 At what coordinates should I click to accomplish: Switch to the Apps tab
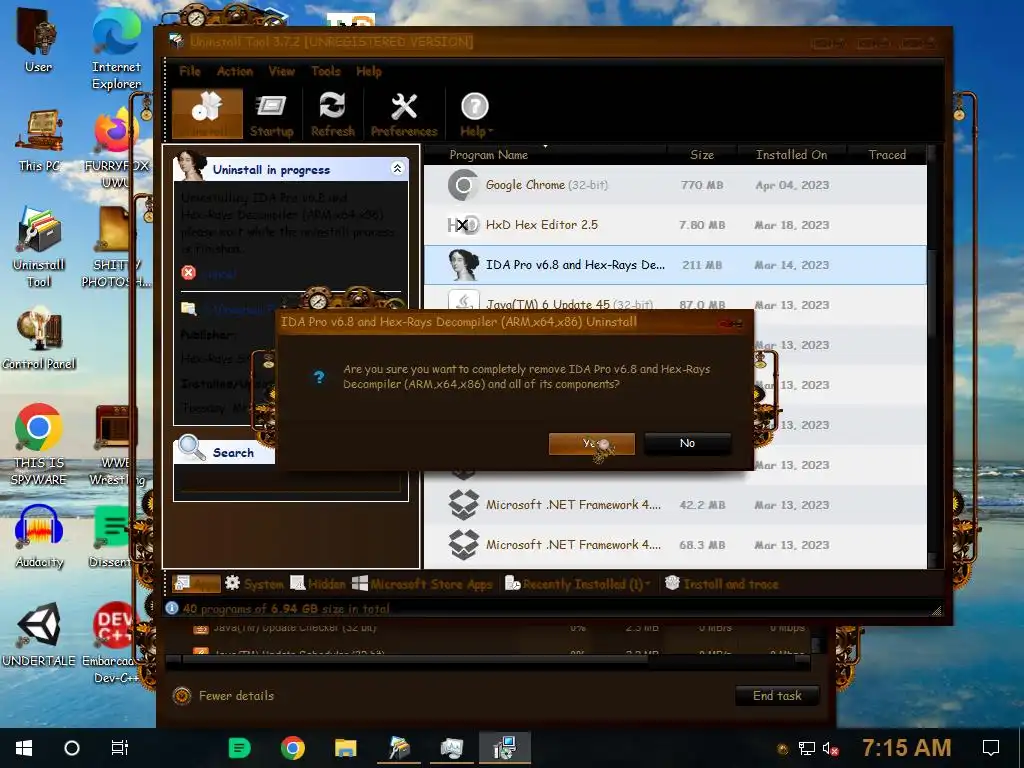[x=197, y=584]
